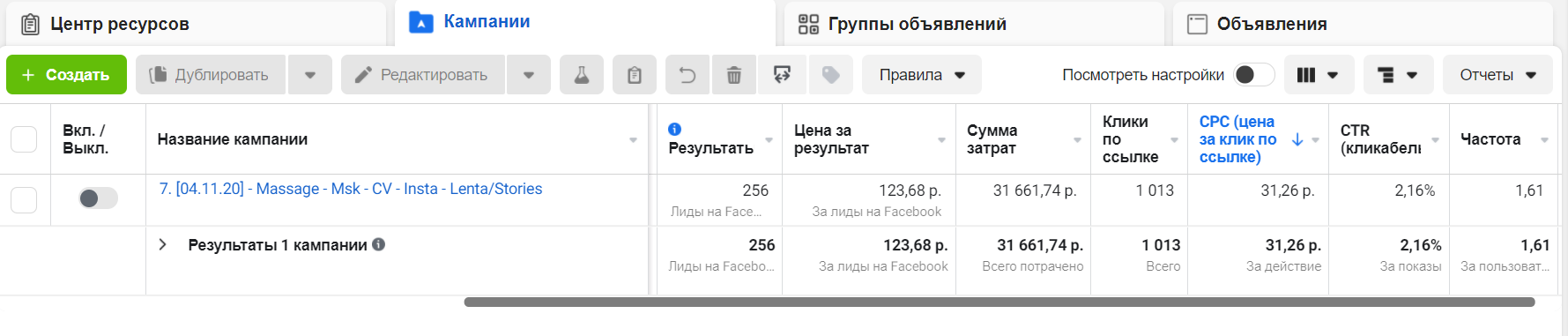Screen dimensions: 1568x336
Task: Click the trash delete icon
Action: point(734,75)
